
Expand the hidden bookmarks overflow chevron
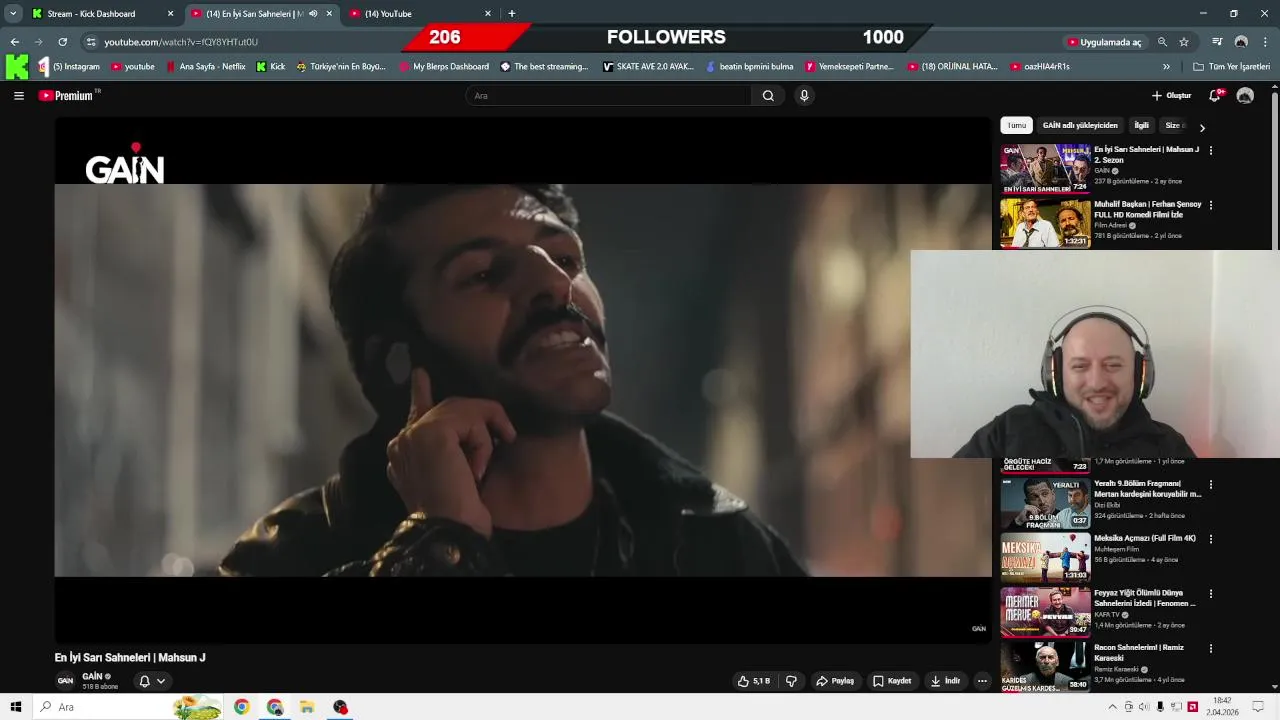tap(1166, 67)
